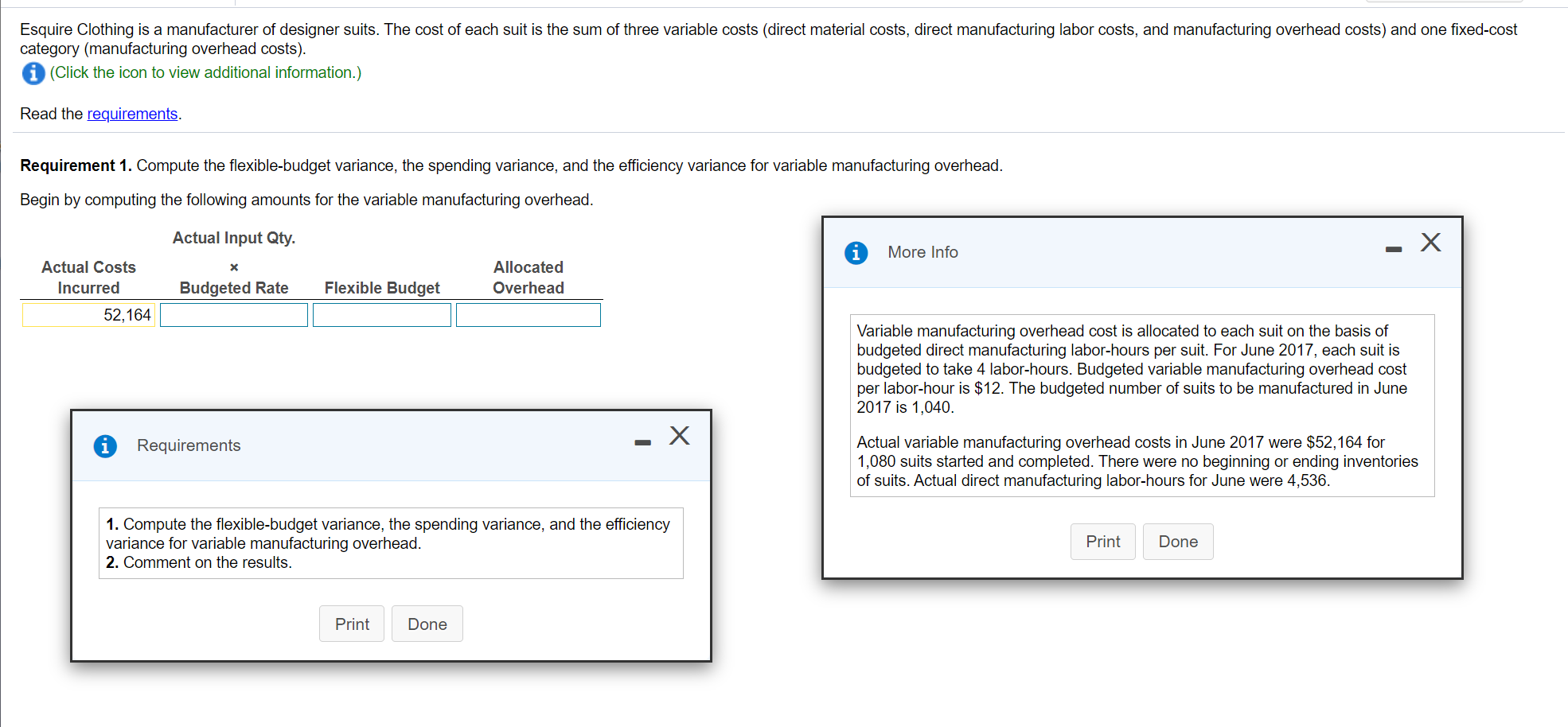Click the Flexible Budget input box
Viewport: 1568px width, 727px height.
(x=382, y=315)
